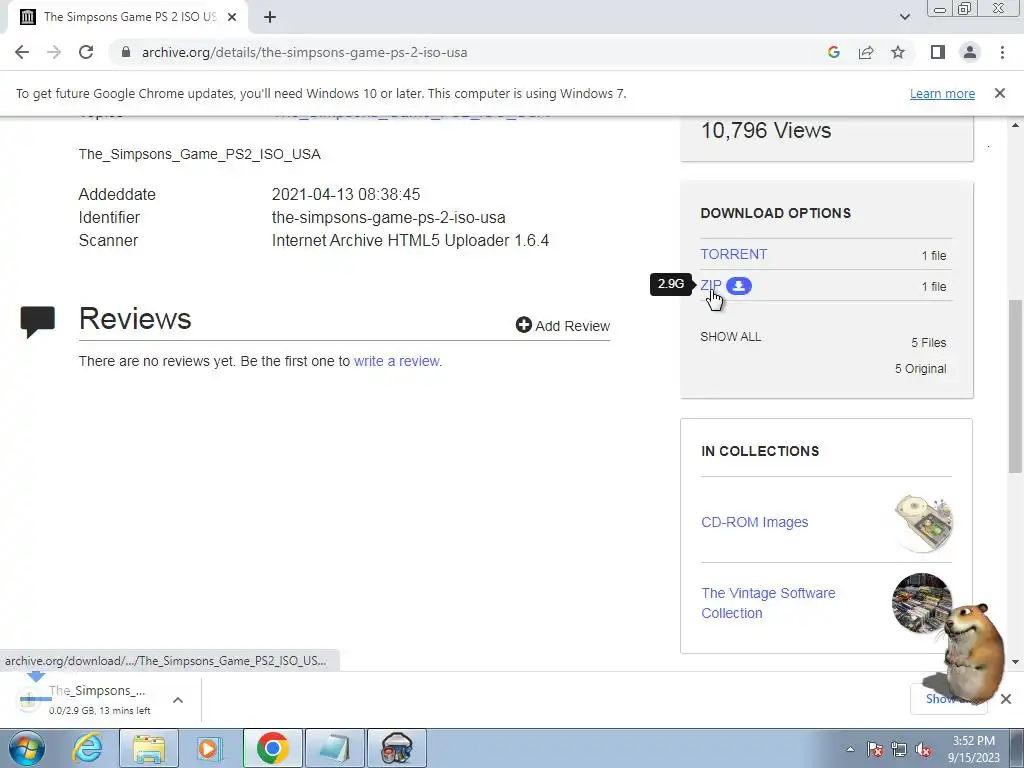The image size is (1024, 768).
Task: Click the Identifier value text
Action: (389, 217)
